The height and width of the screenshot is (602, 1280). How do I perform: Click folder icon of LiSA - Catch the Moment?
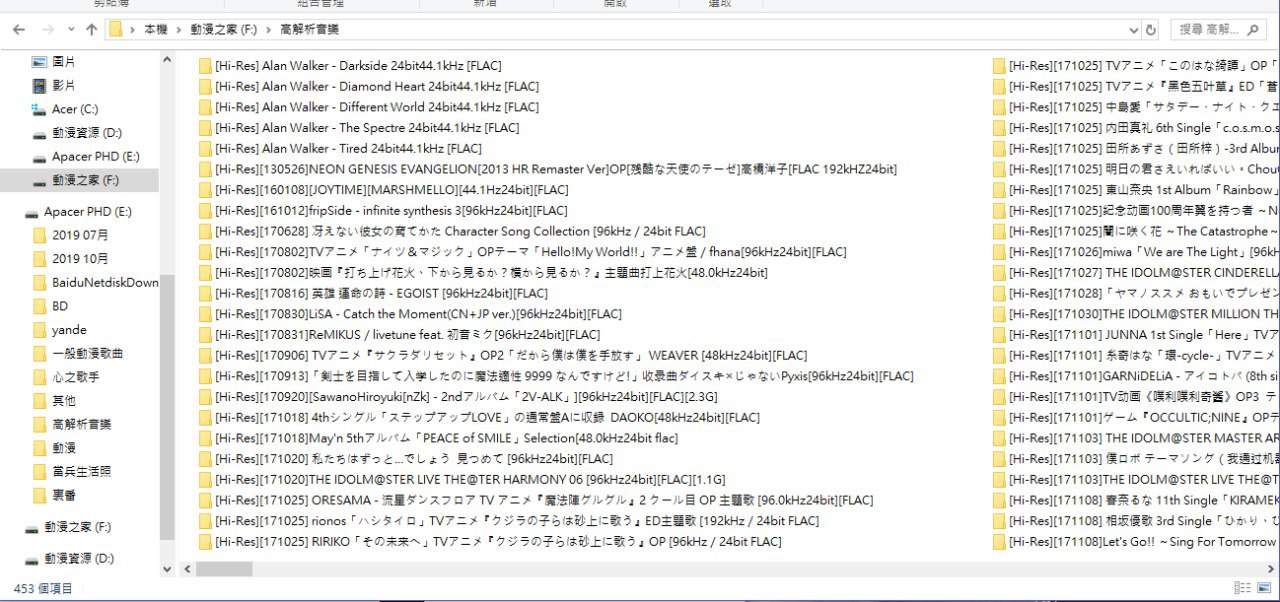click(205, 314)
